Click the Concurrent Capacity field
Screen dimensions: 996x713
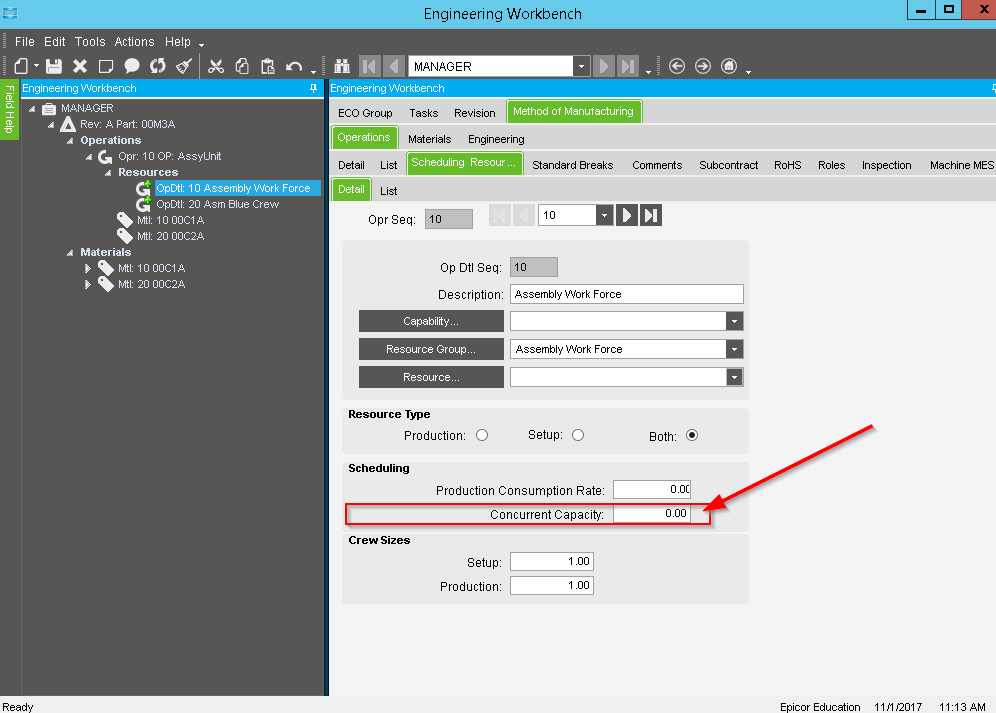point(651,514)
